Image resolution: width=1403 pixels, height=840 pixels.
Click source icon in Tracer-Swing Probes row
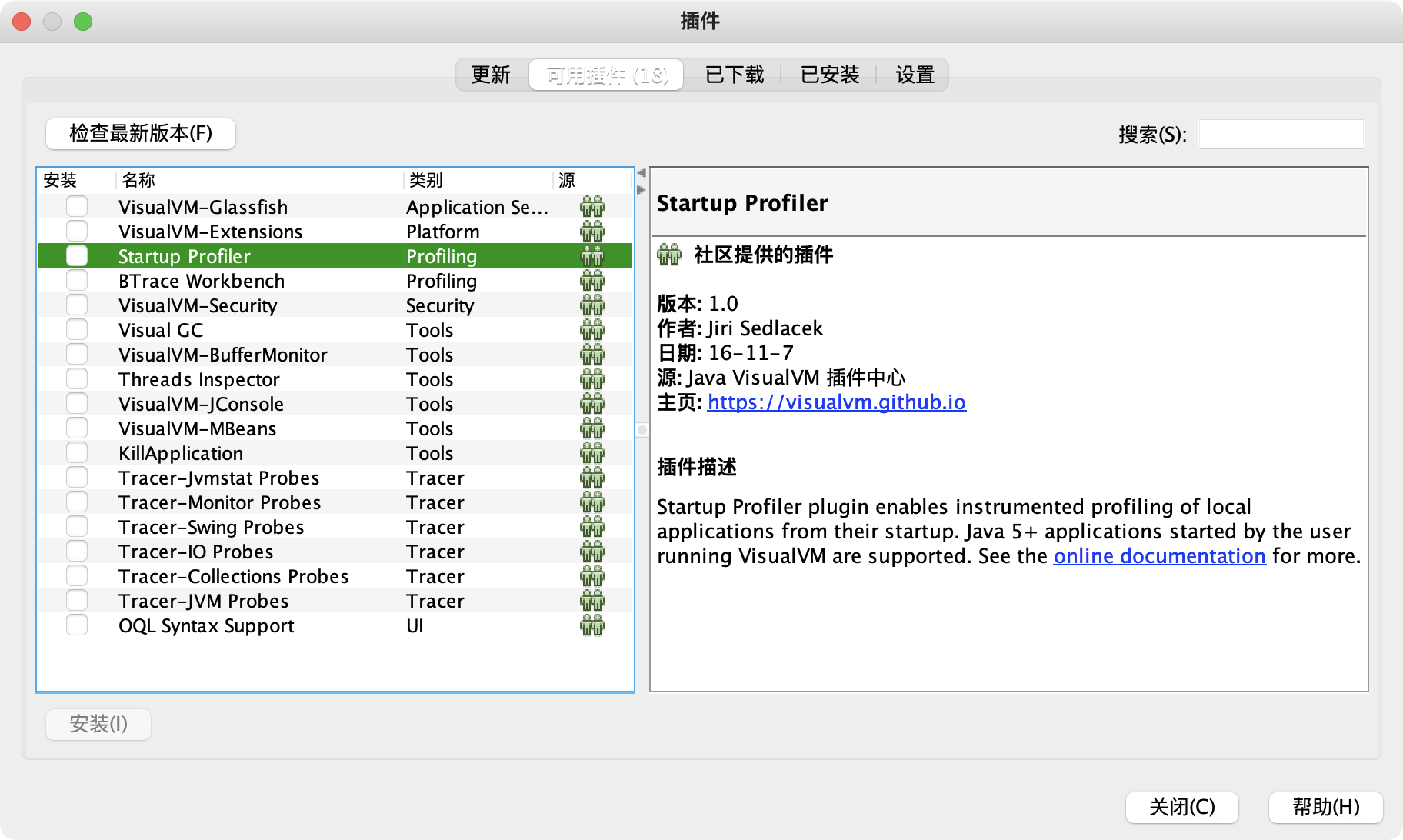(x=592, y=527)
